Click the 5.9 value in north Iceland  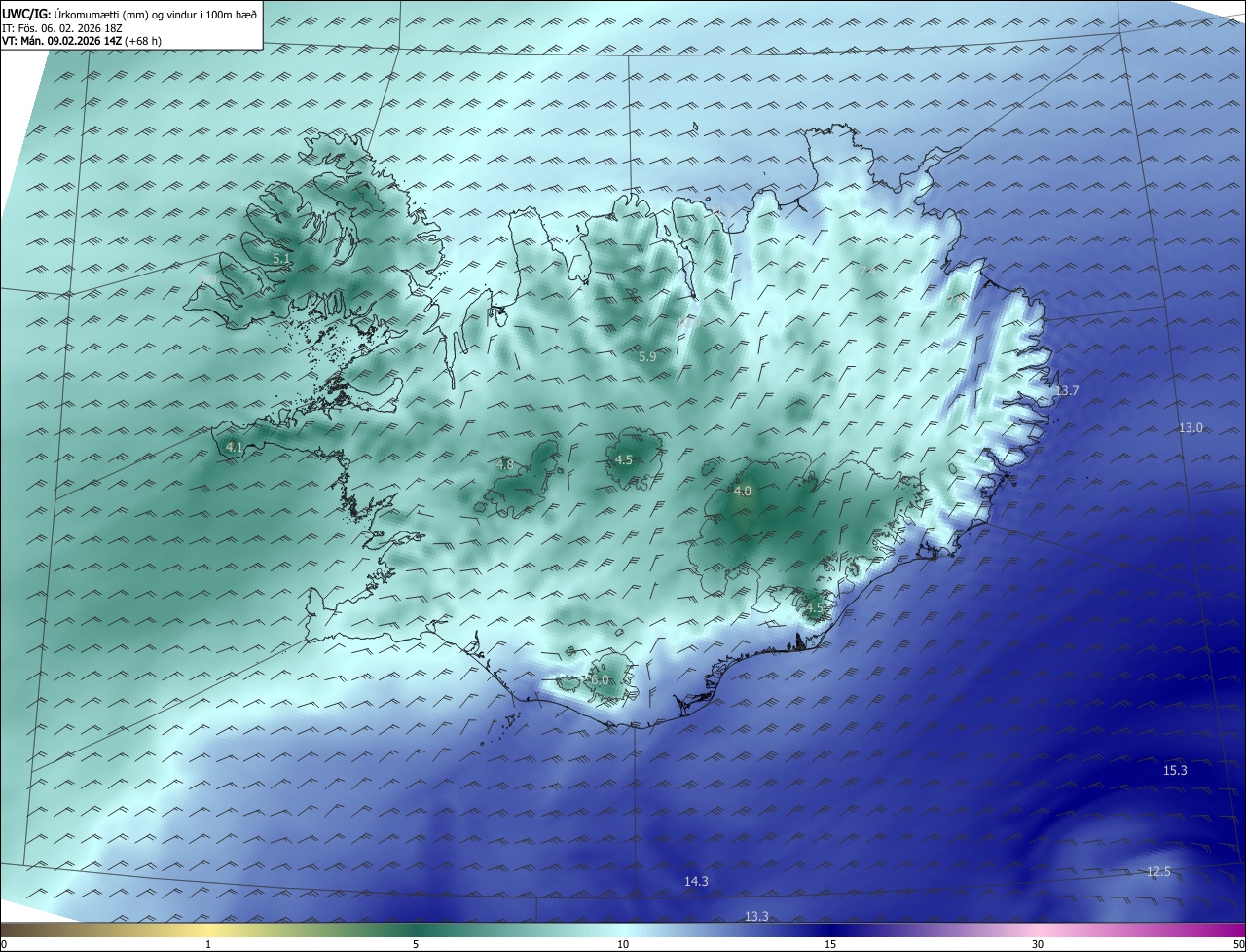point(647,357)
